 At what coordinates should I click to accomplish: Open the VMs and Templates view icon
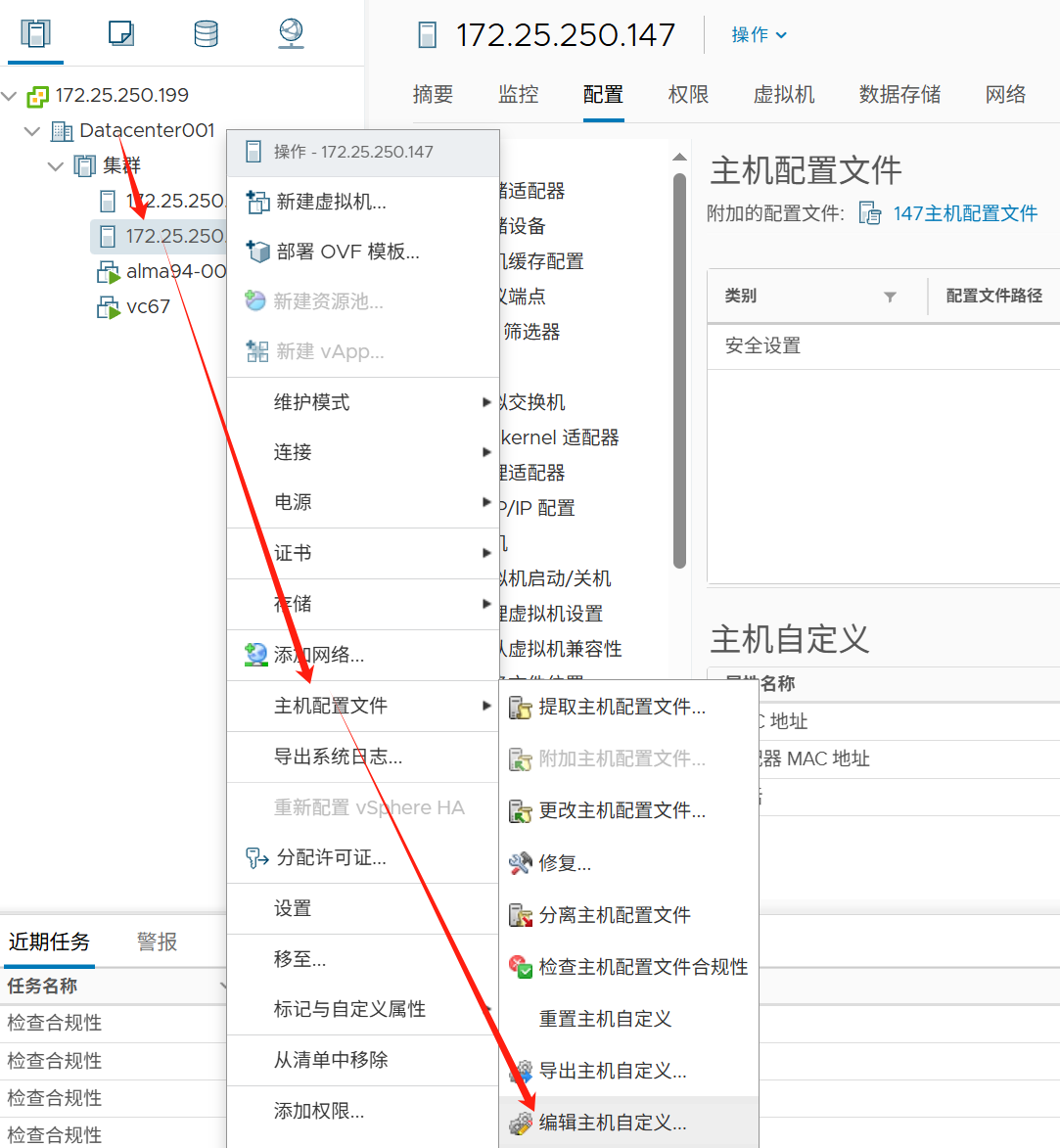120,33
